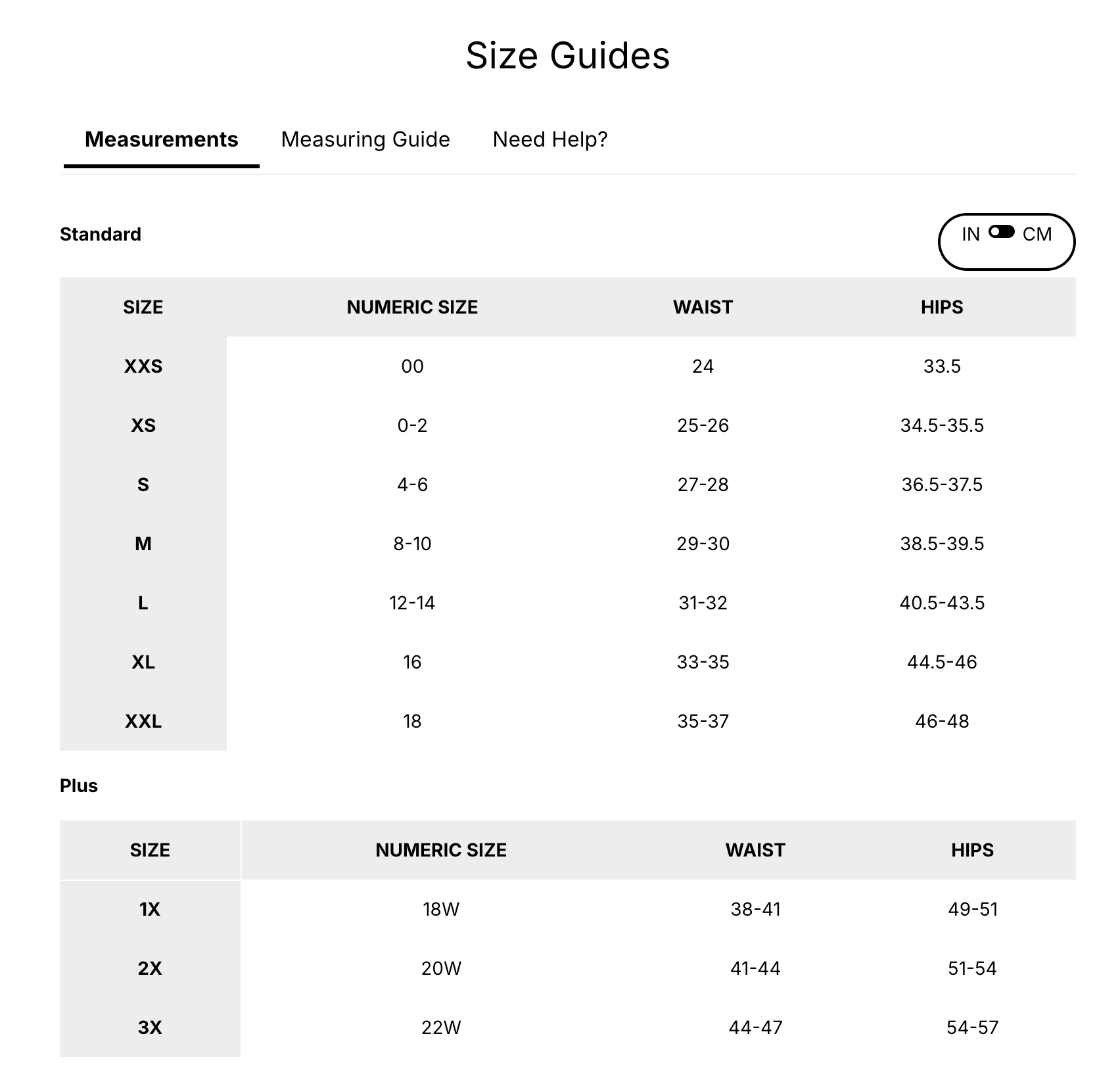The width and height of the screenshot is (1120, 1082).
Task: Click the 40.5-43.5 hips value
Action: click(942, 603)
